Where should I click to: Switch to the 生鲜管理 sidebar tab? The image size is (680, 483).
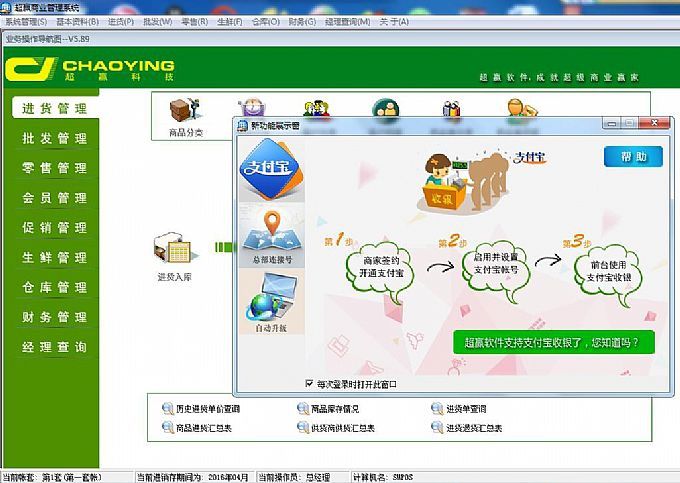pyautogui.click(x=55, y=257)
